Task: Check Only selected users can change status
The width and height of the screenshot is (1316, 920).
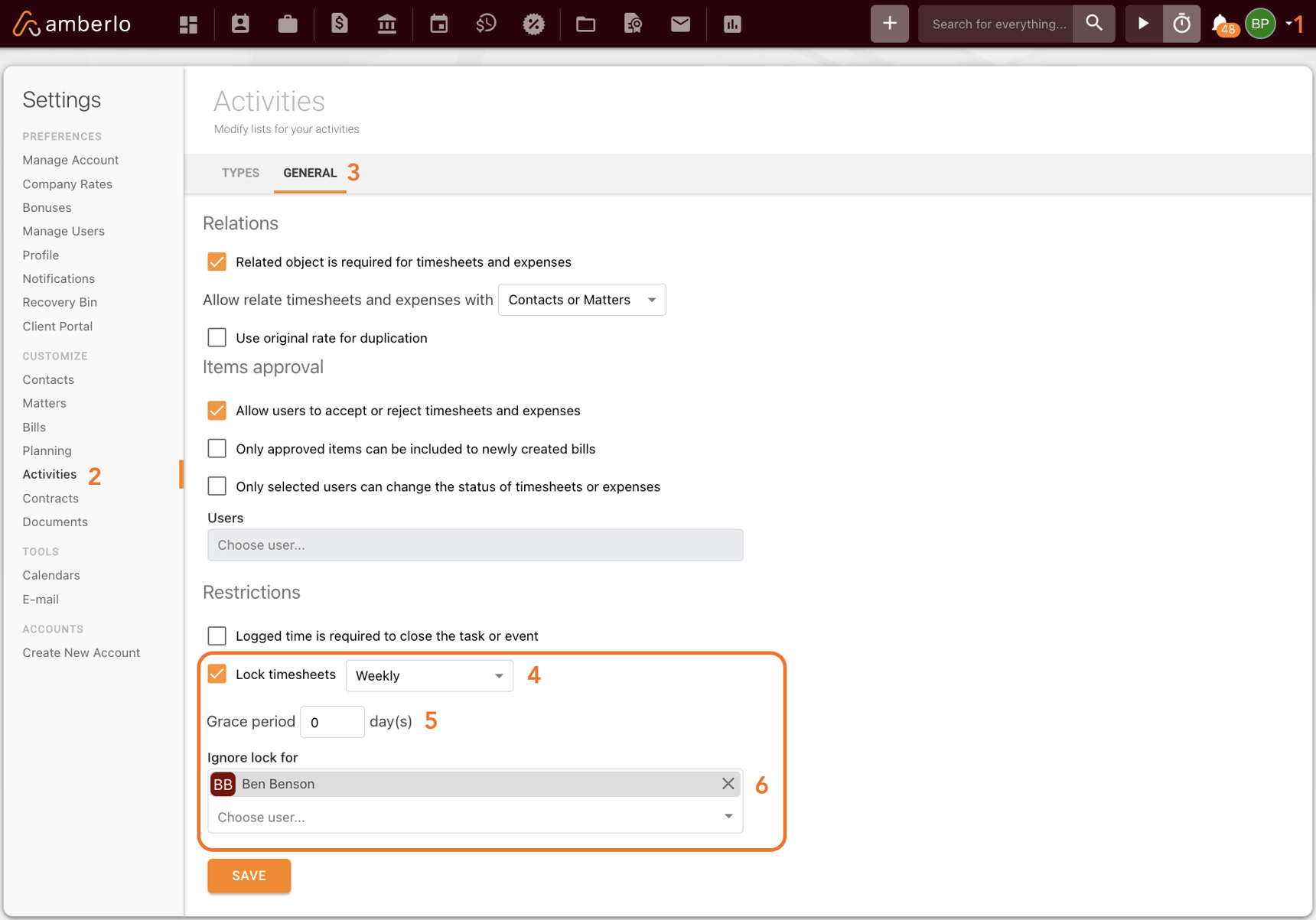Action: tap(217, 486)
